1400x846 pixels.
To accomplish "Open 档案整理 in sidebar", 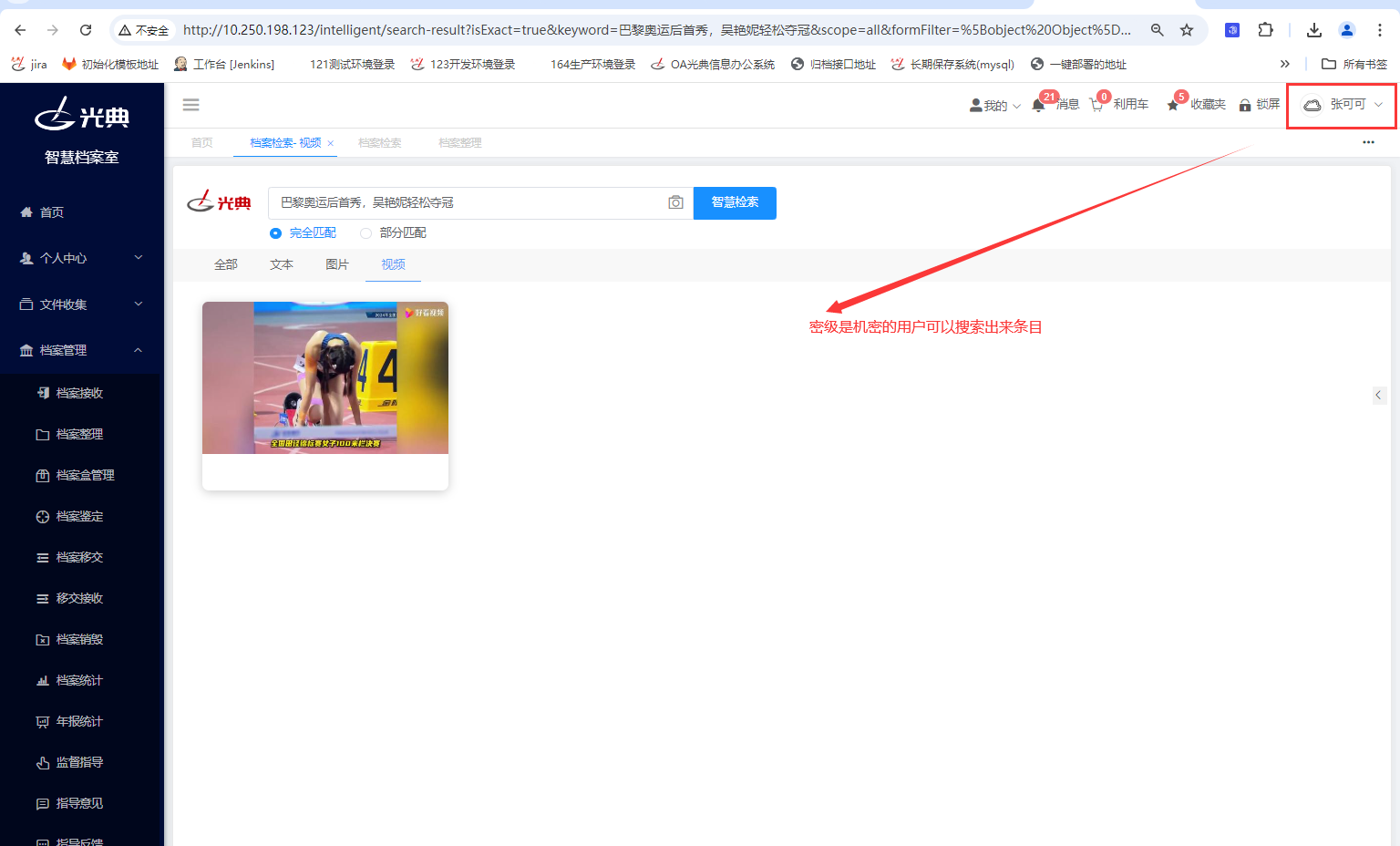I will click(x=79, y=434).
